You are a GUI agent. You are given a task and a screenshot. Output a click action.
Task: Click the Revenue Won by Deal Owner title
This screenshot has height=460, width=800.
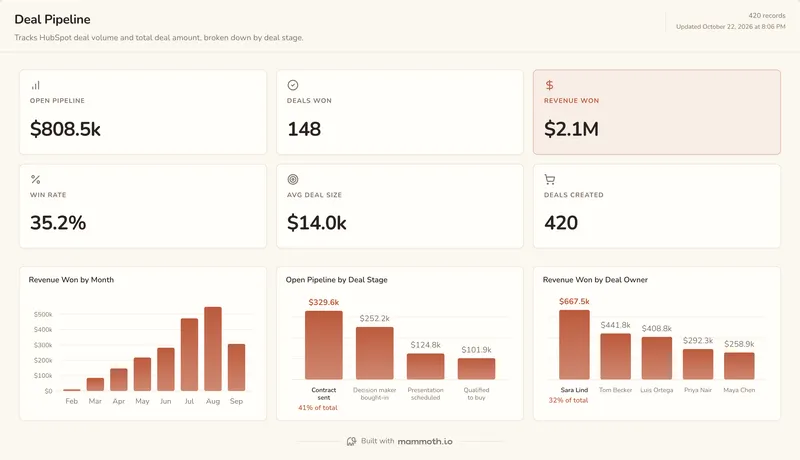595,279
